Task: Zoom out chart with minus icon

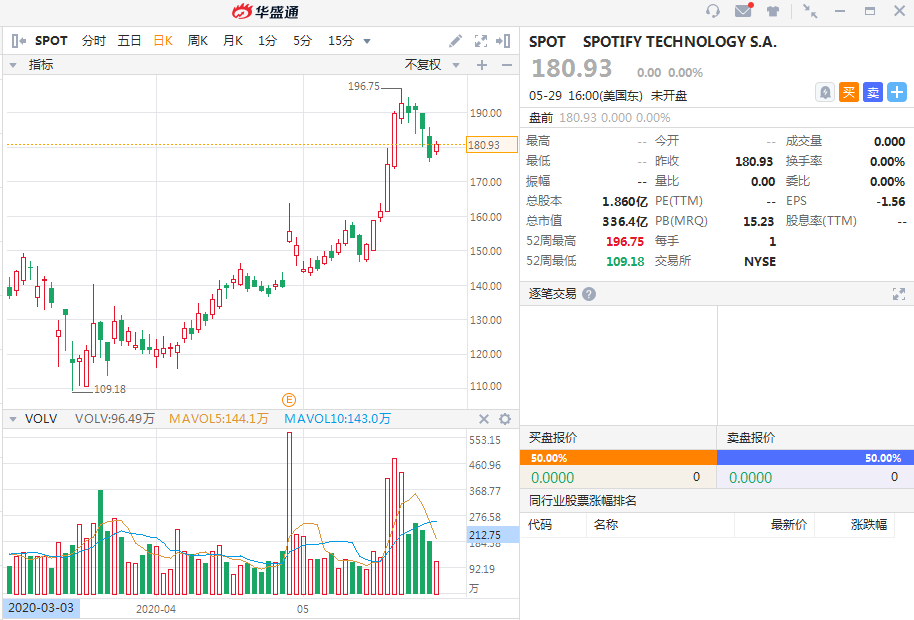Action: point(507,65)
